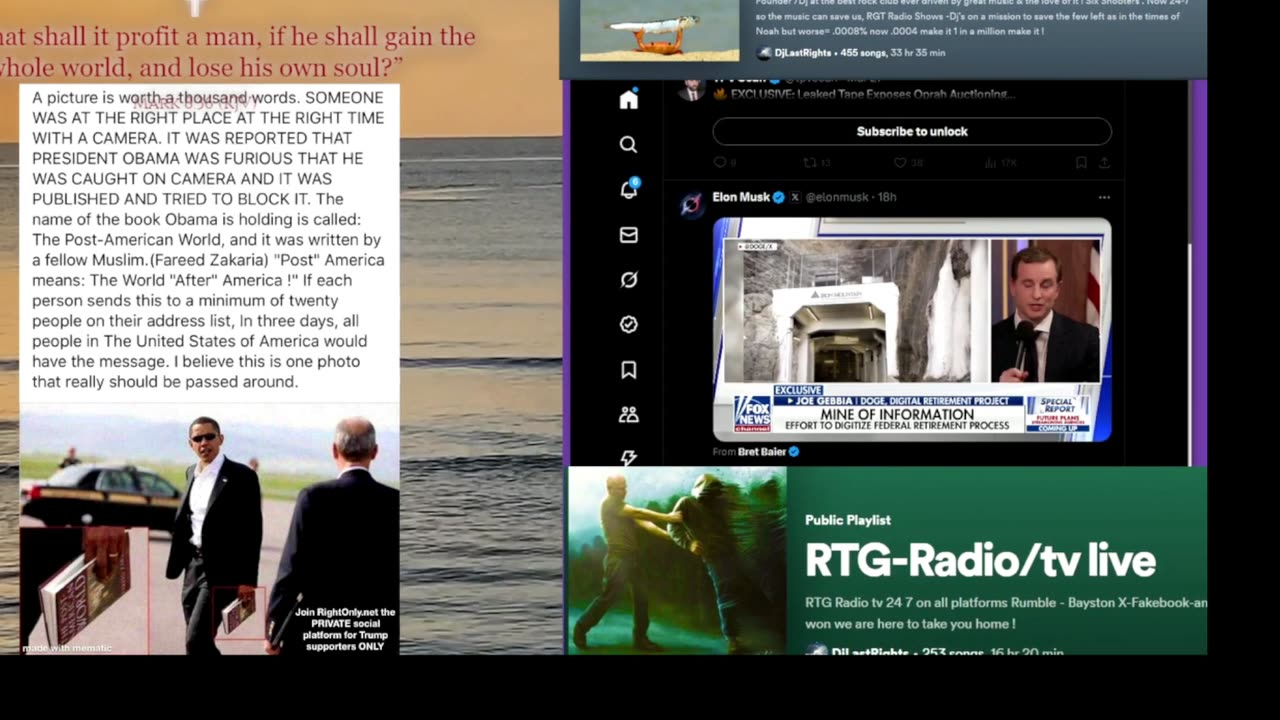Open the X Search/Explore magnifier icon
The image size is (1280, 720).
tap(628, 144)
